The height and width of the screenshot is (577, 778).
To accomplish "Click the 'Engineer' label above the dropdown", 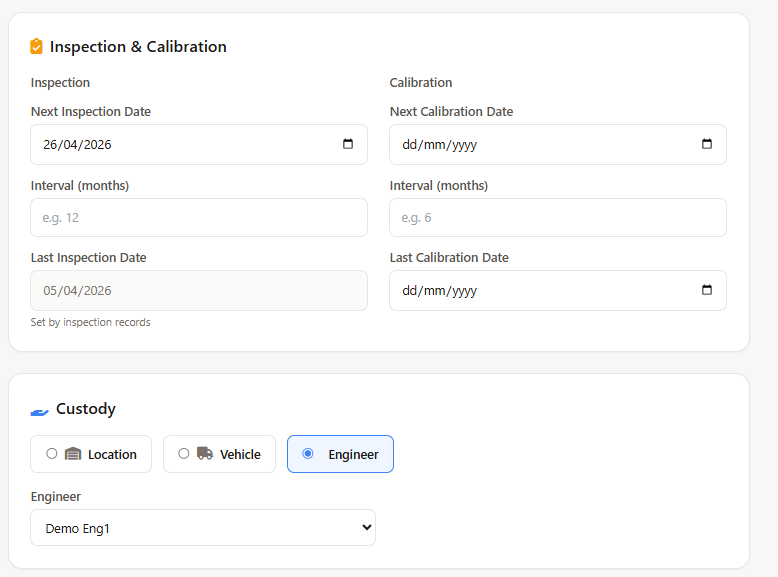I will [56, 497].
